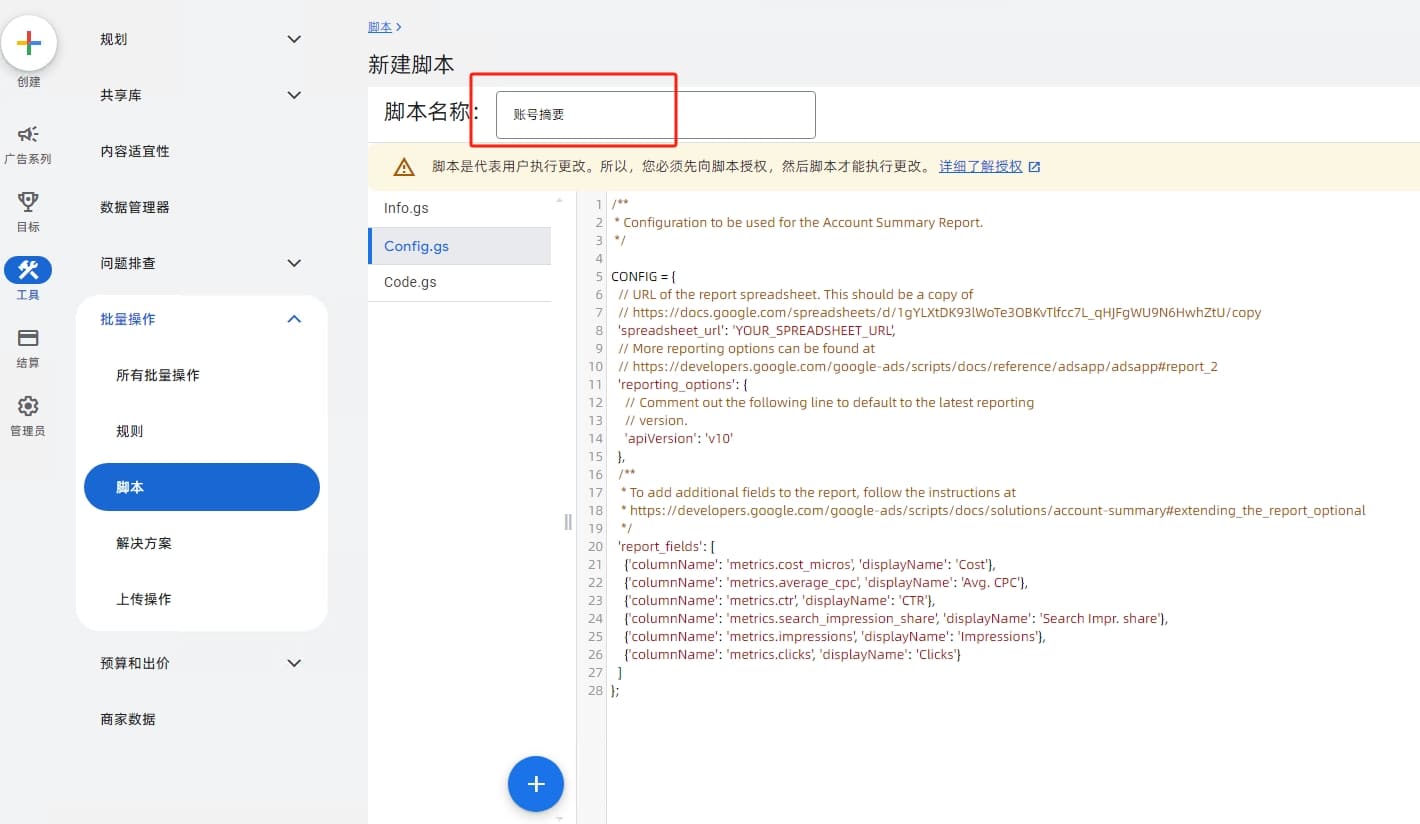Viewport: 1420px width, 824px height.
Task: Click the docs.google.com spreadsheet URL comment
Action: (940, 312)
